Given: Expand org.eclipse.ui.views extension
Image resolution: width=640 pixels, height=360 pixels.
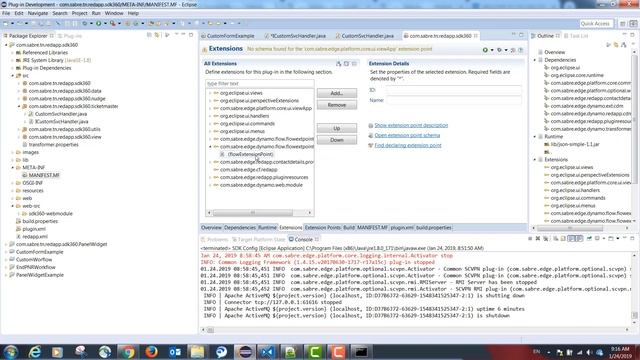Looking at the screenshot, I should [210, 93].
